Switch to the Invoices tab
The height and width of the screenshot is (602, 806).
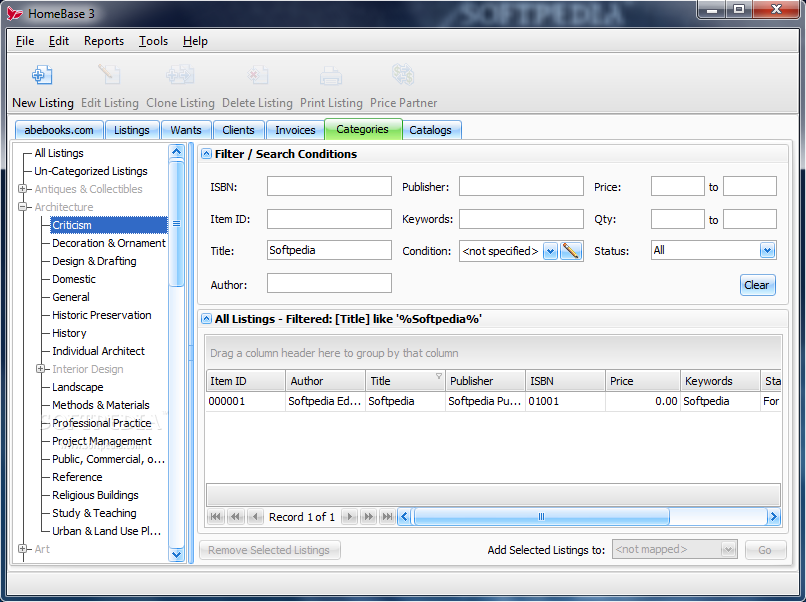click(295, 130)
